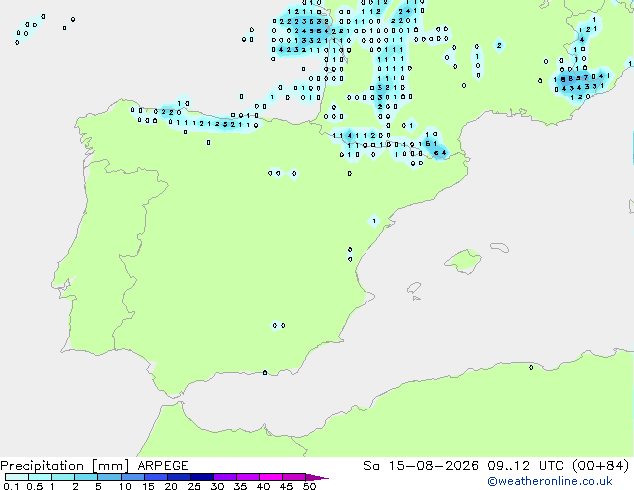This screenshot has width=634, height=490.
Task: Select the 30–35 mm violet legend swatch
Action: click(x=225, y=477)
